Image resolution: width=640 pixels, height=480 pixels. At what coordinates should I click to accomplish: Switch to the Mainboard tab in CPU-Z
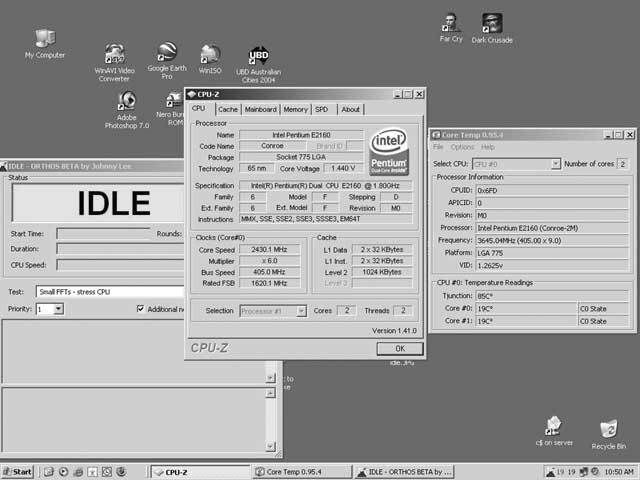tap(260, 109)
